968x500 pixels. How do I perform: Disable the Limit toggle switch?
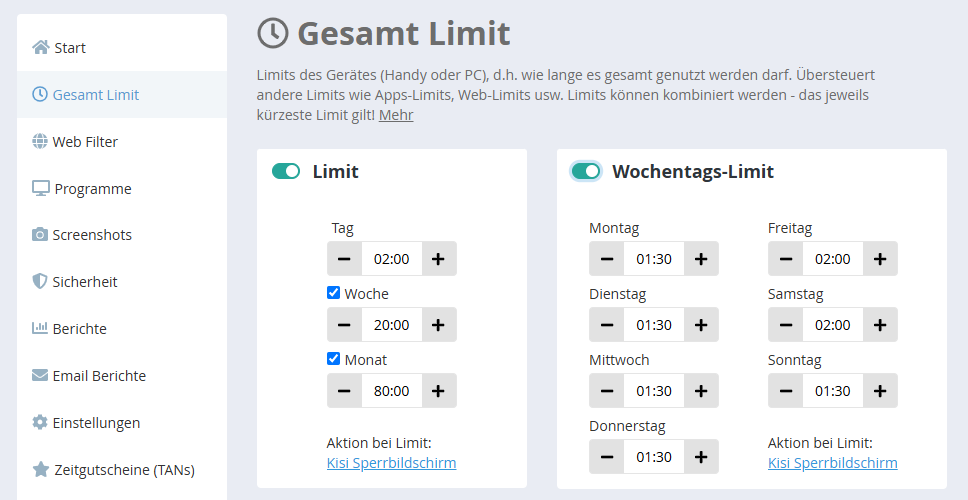pos(286,172)
